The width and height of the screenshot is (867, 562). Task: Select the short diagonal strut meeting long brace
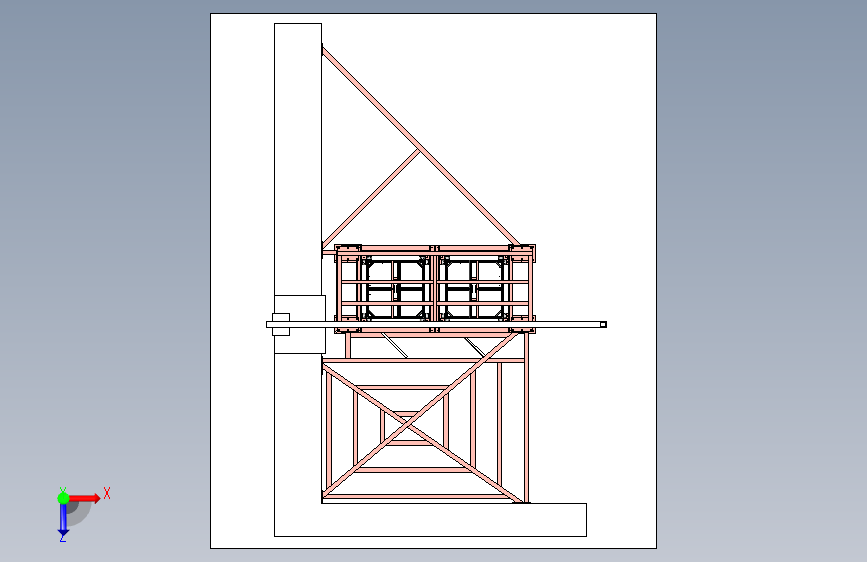pyautogui.click(x=372, y=198)
